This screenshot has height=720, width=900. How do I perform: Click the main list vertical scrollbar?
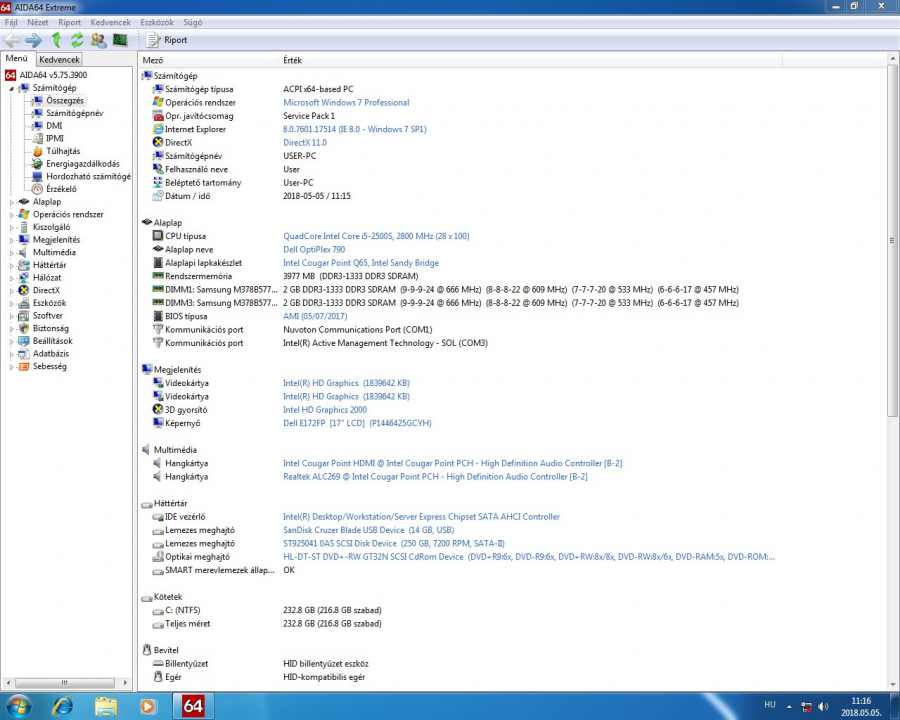893,241
